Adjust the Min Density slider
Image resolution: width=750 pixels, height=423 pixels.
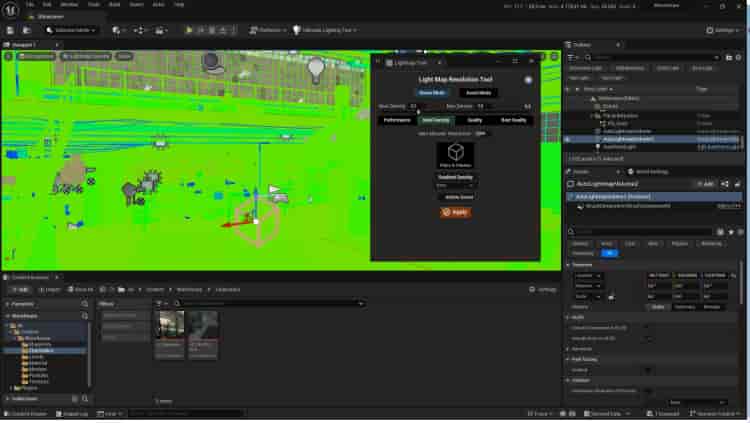[427, 106]
